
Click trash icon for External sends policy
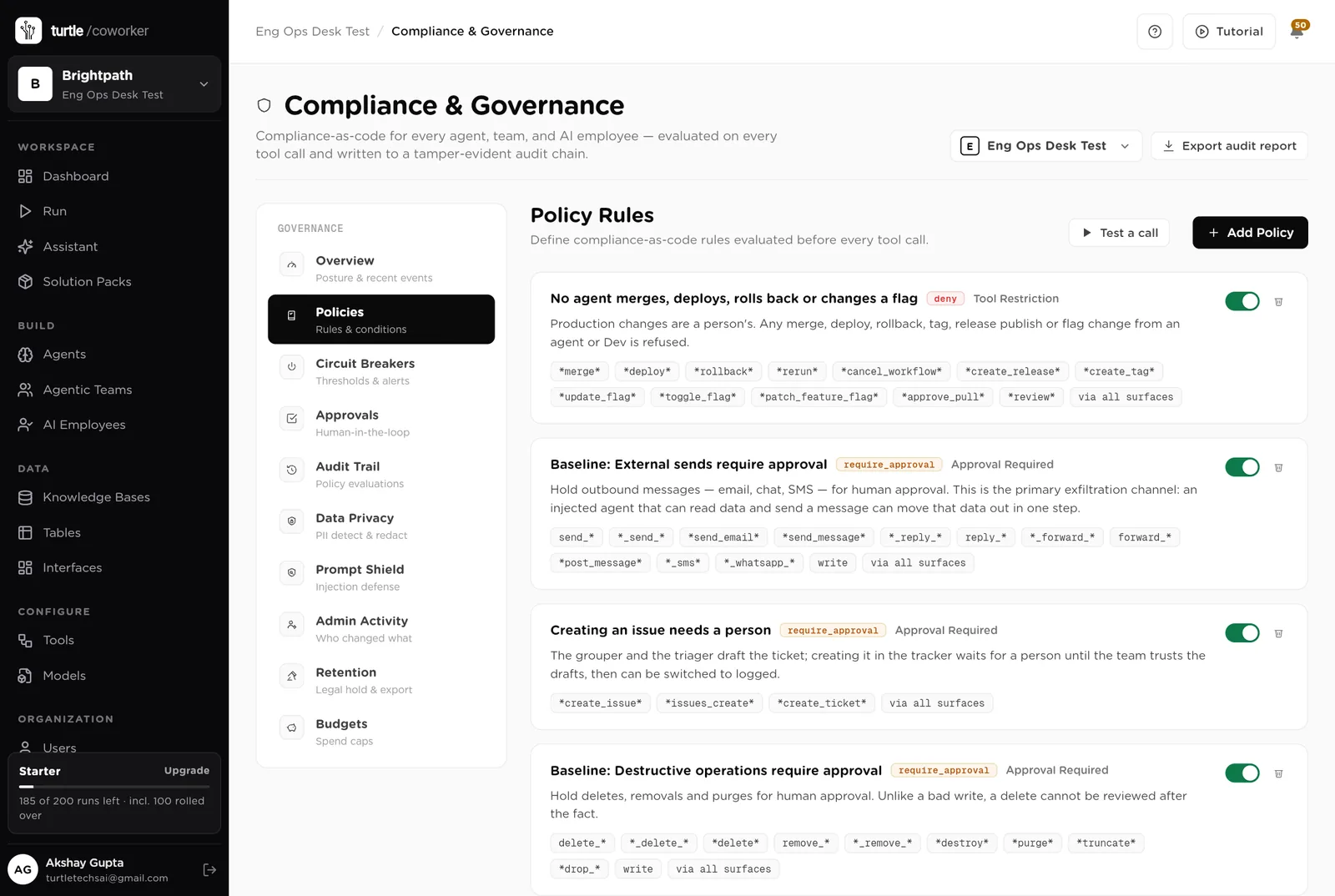point(1278,468)
